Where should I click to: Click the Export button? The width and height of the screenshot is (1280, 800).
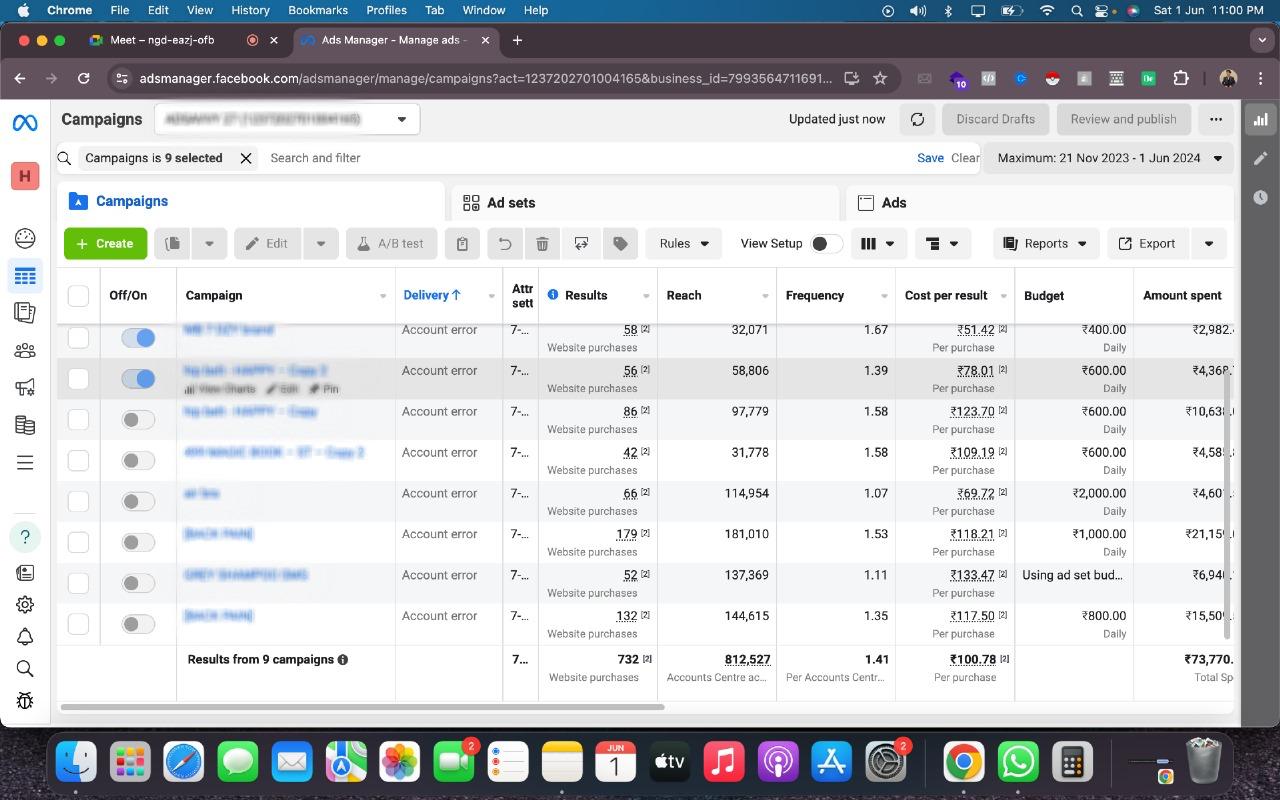1147,243
